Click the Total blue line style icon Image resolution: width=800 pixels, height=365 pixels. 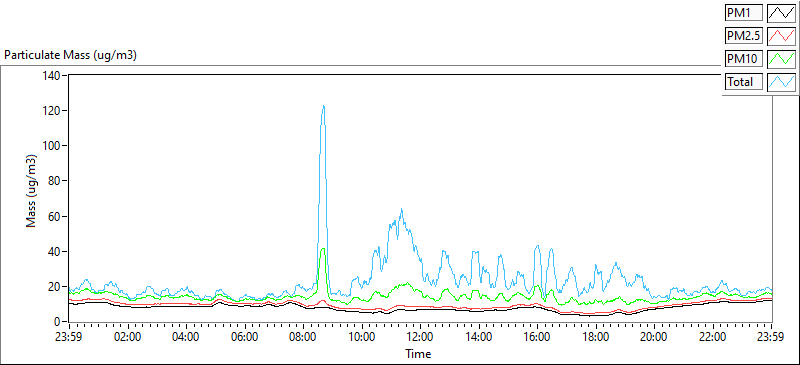click(781, 82)
